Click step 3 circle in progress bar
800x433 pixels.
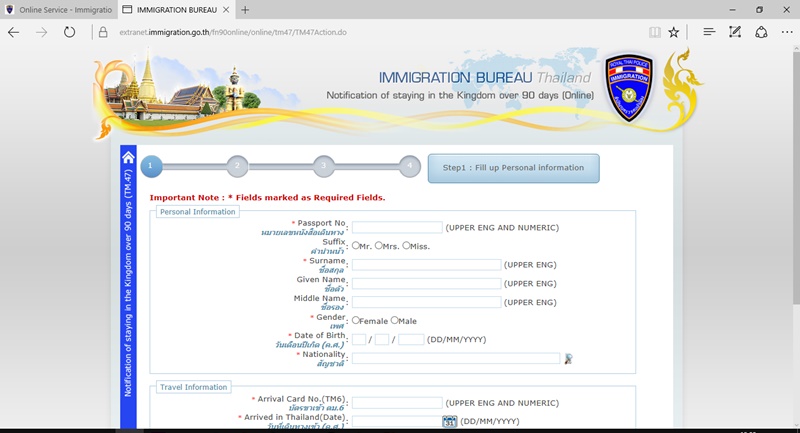point(323,166)
